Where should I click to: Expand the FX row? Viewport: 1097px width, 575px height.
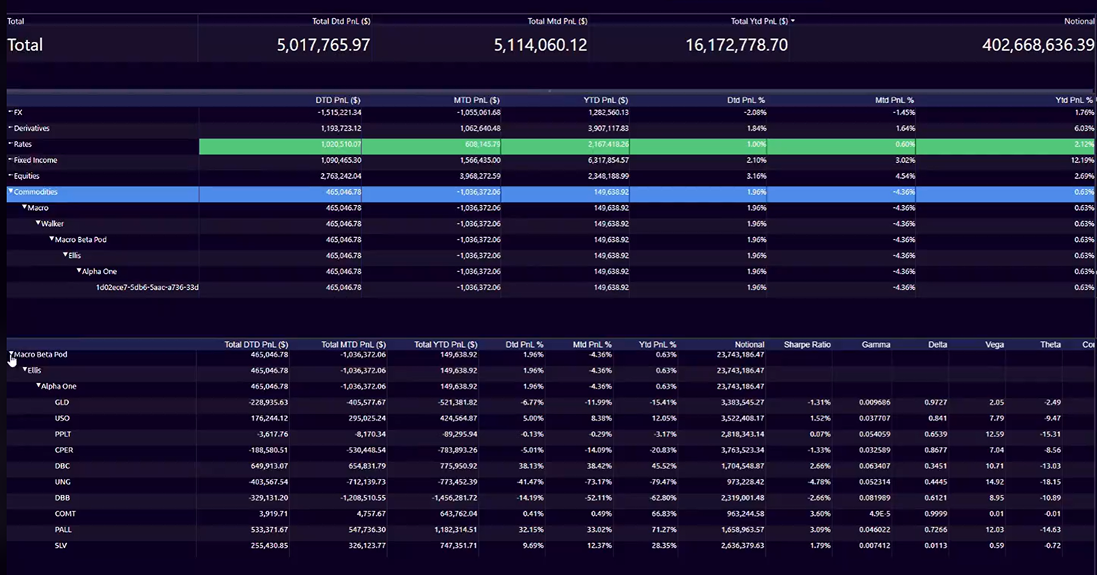click(10, 112)
